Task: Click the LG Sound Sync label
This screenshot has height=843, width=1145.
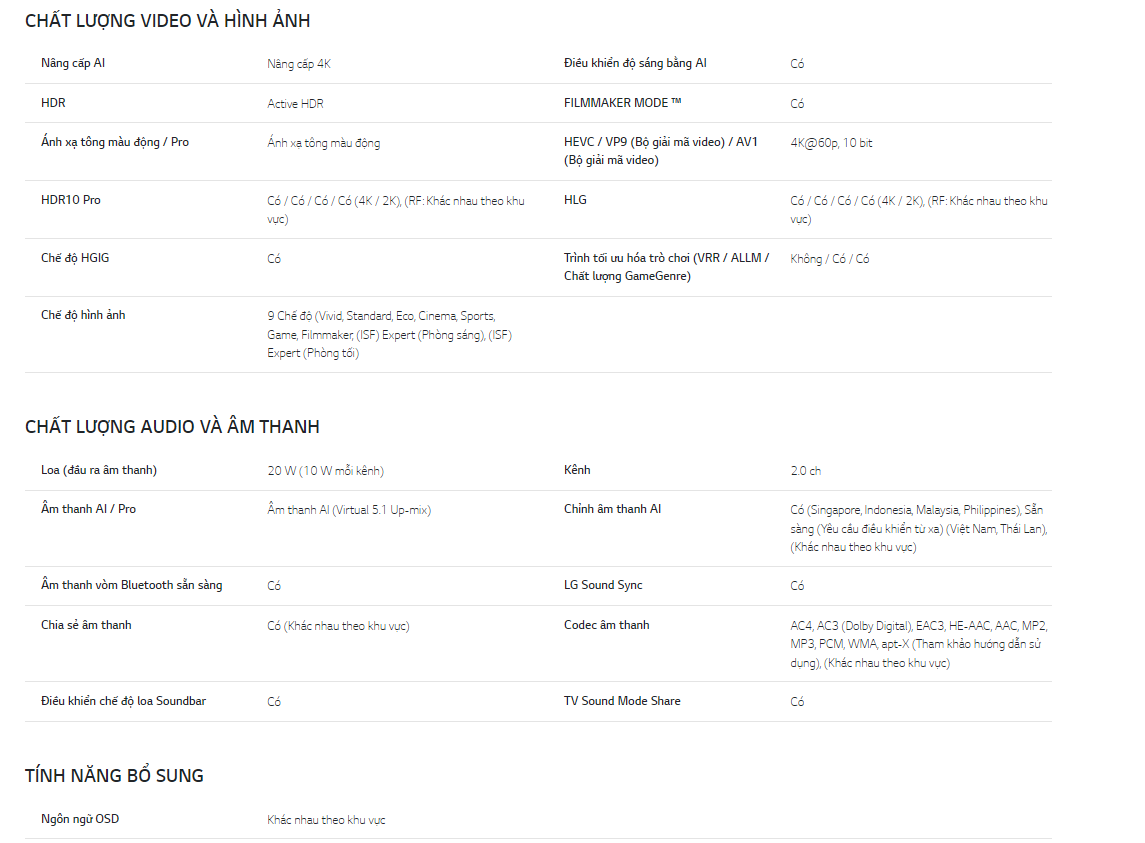Action: point(603,585)
